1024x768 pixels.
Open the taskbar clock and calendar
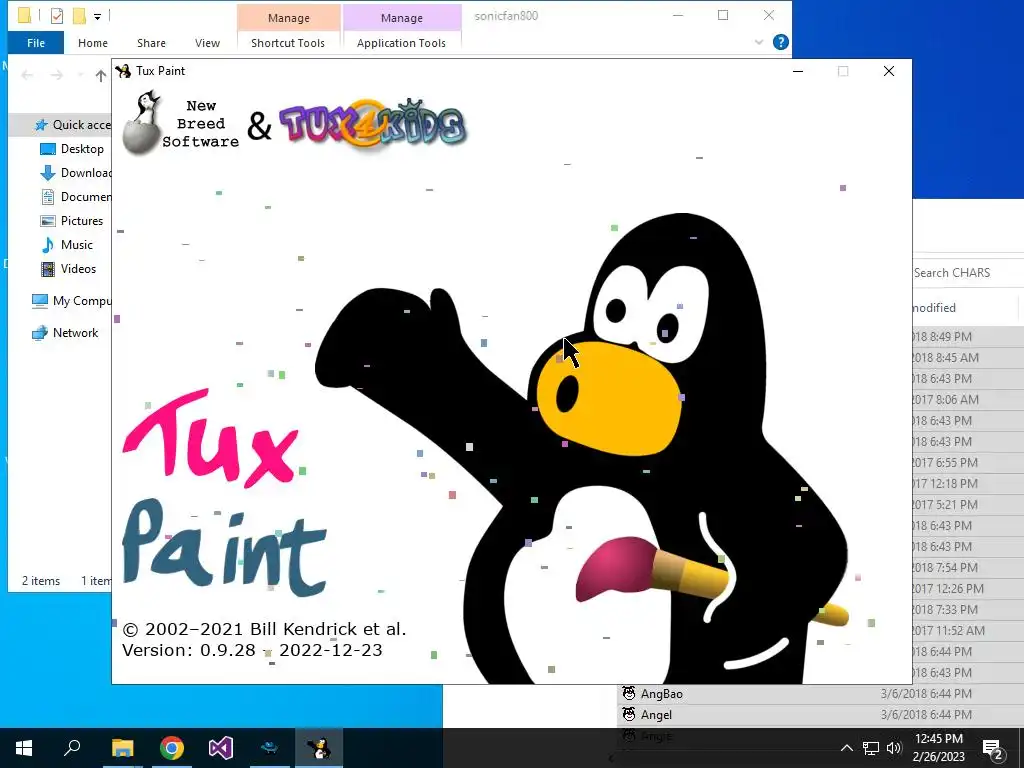coord(938,748)
